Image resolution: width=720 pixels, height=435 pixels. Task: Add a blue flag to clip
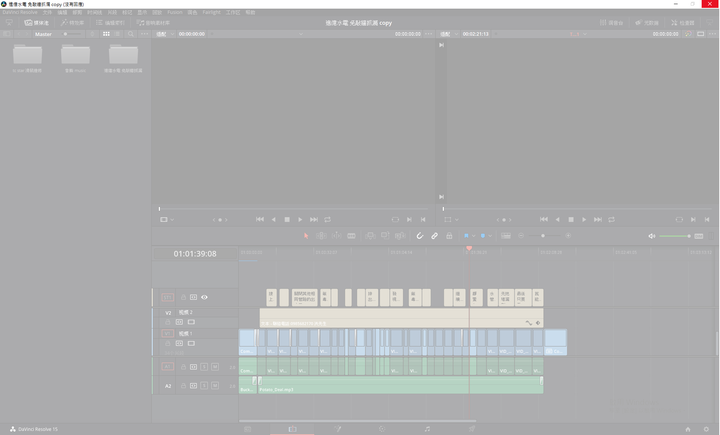coord(466,236)
